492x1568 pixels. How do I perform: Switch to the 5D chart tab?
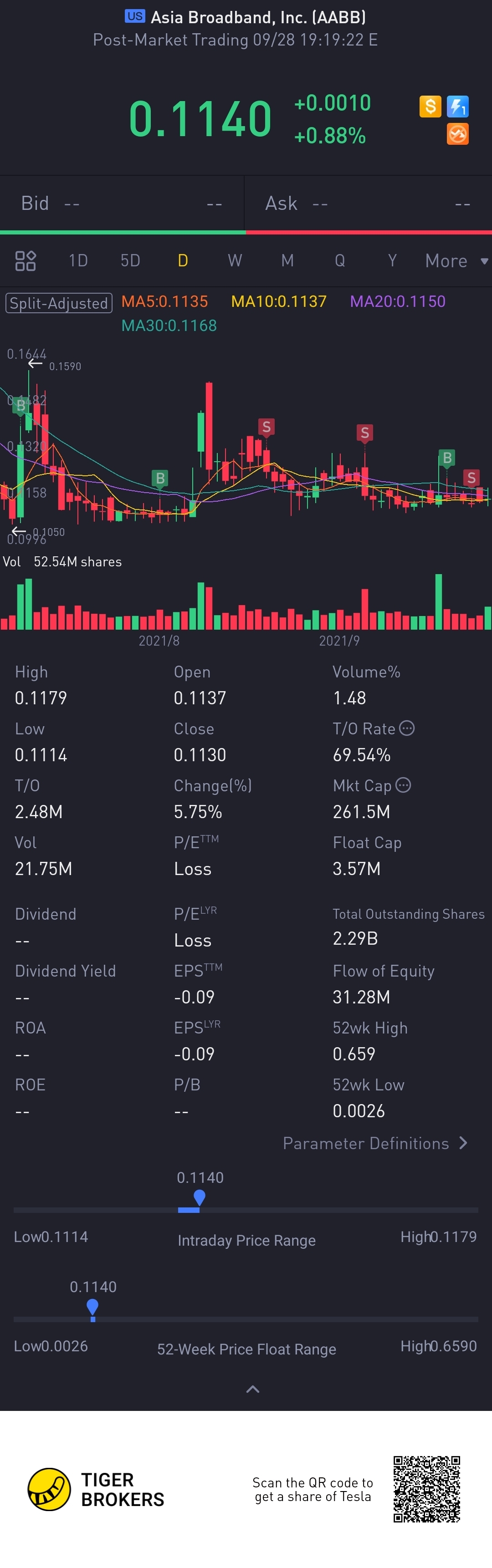(x=130, y=260)
